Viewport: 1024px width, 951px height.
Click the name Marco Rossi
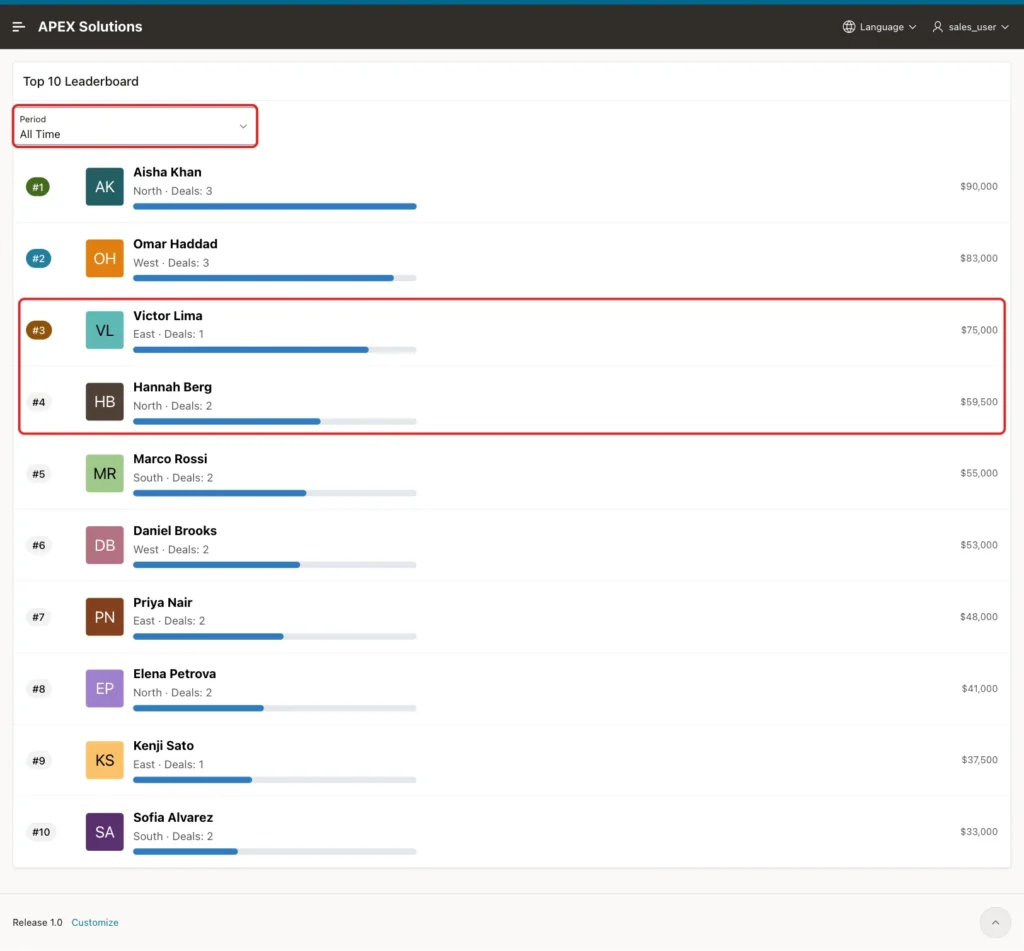(170, 459)
